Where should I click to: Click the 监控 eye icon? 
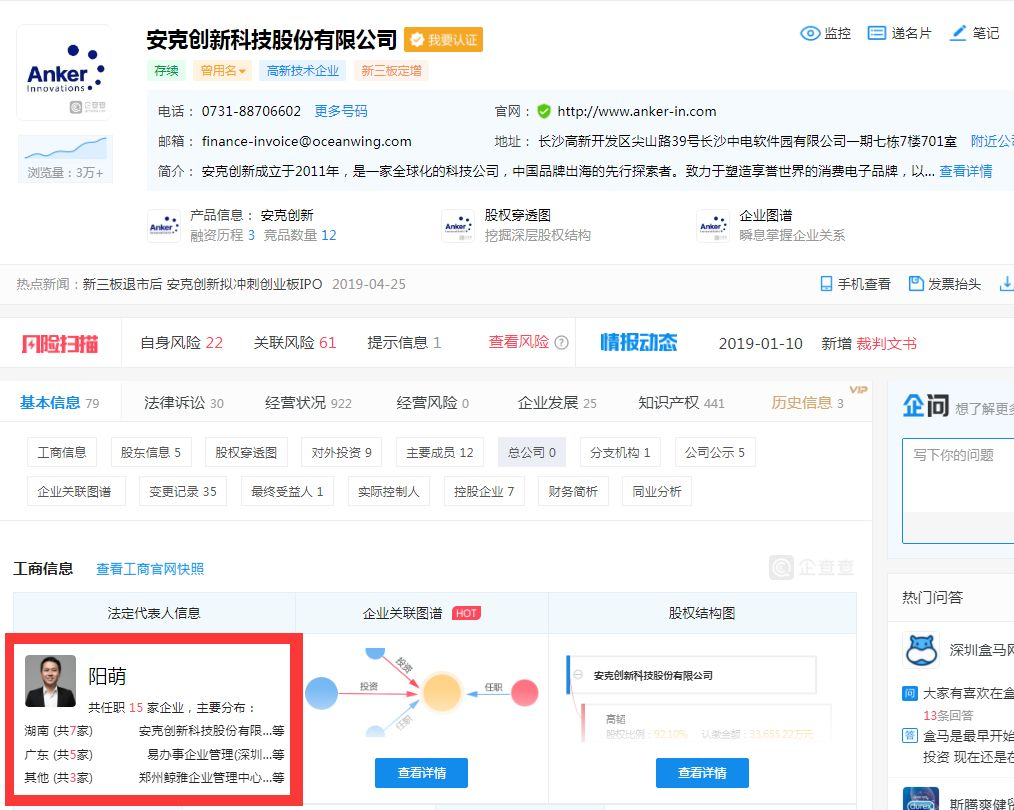(x=810, y=33)
